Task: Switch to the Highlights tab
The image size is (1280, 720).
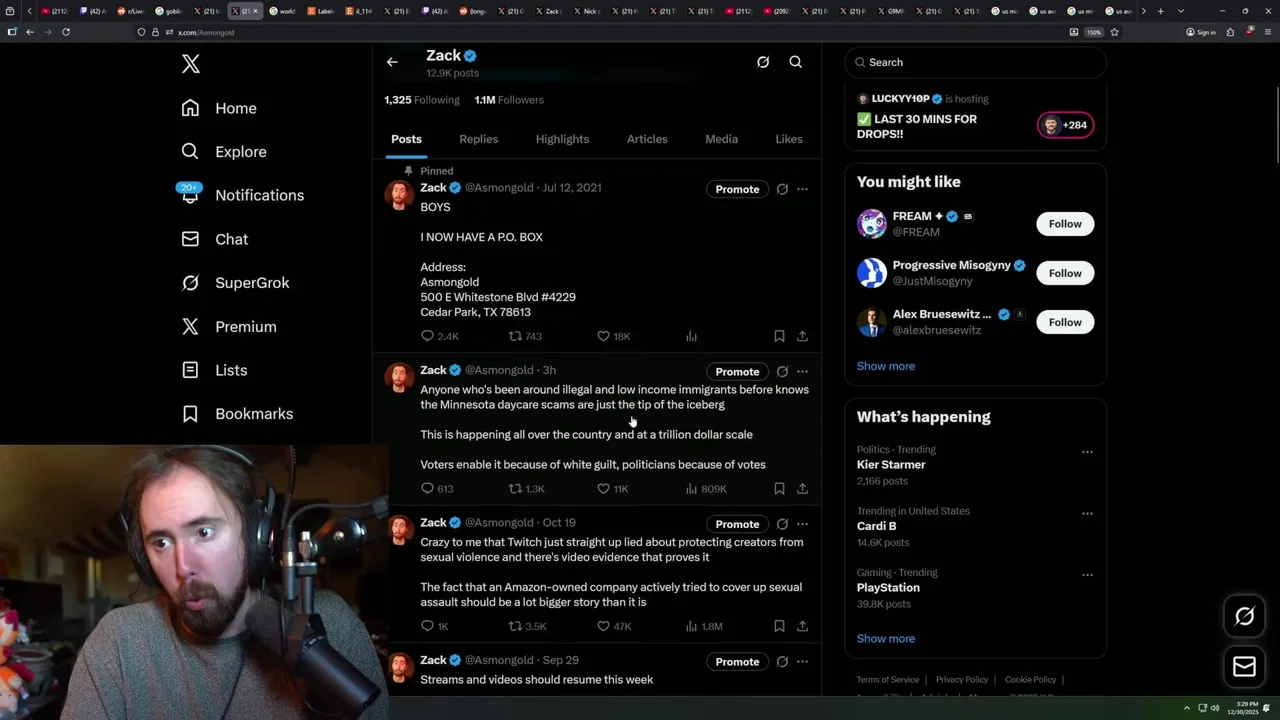Action: 562,139
